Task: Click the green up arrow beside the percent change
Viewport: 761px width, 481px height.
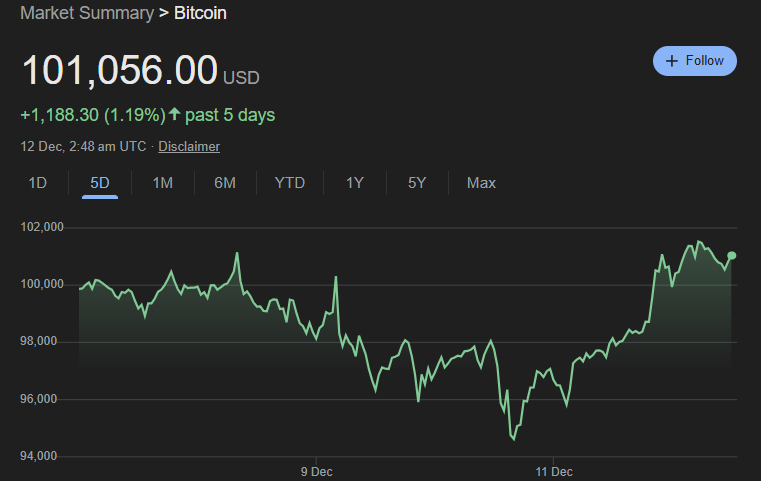Action: 175,115
